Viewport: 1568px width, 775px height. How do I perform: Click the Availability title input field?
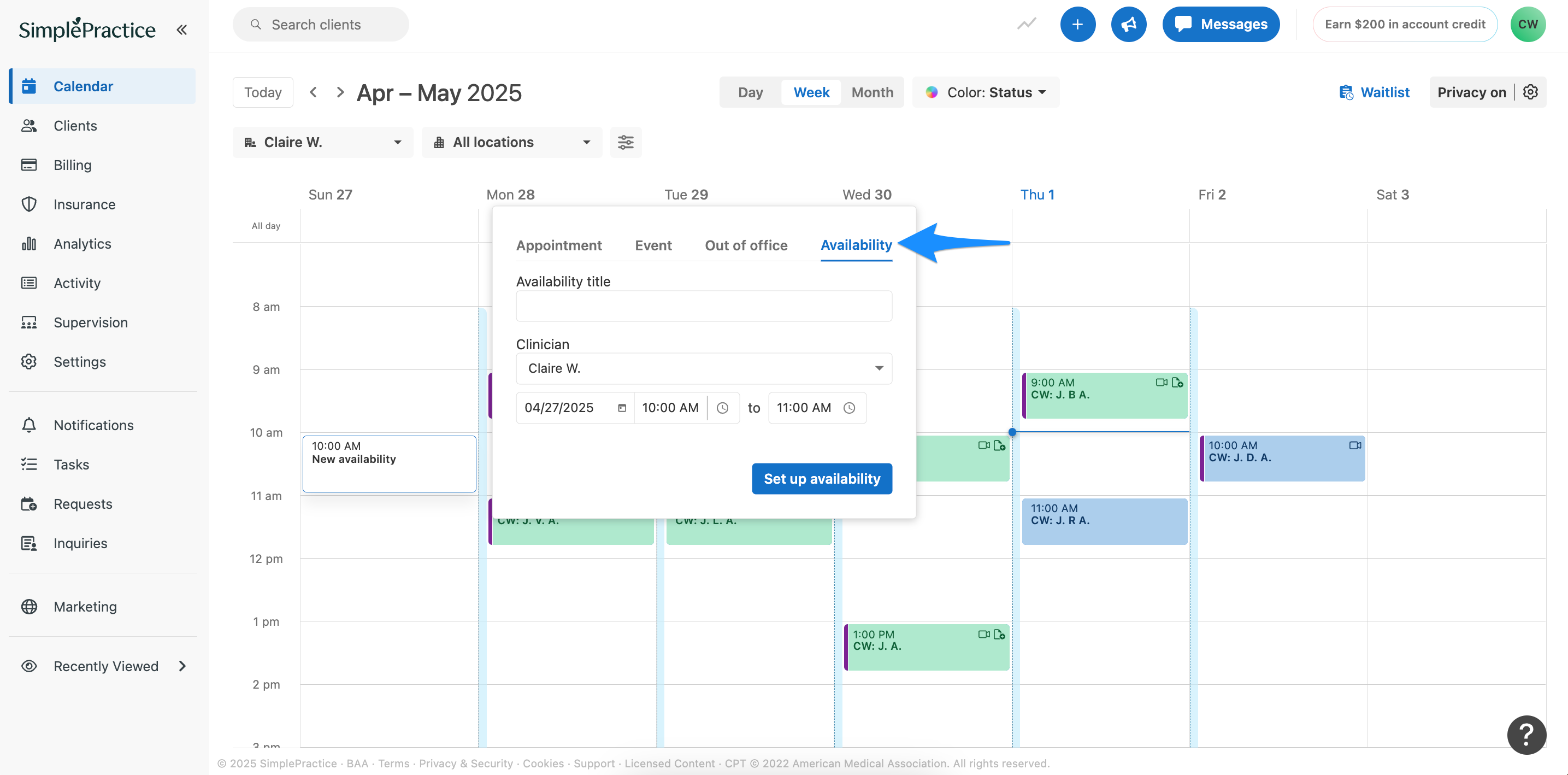704,306
